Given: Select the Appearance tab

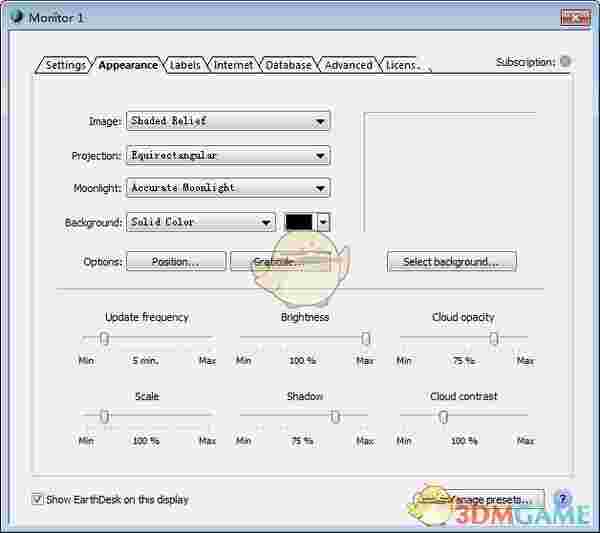Looking at the screenshot, I should pos(128,65).
